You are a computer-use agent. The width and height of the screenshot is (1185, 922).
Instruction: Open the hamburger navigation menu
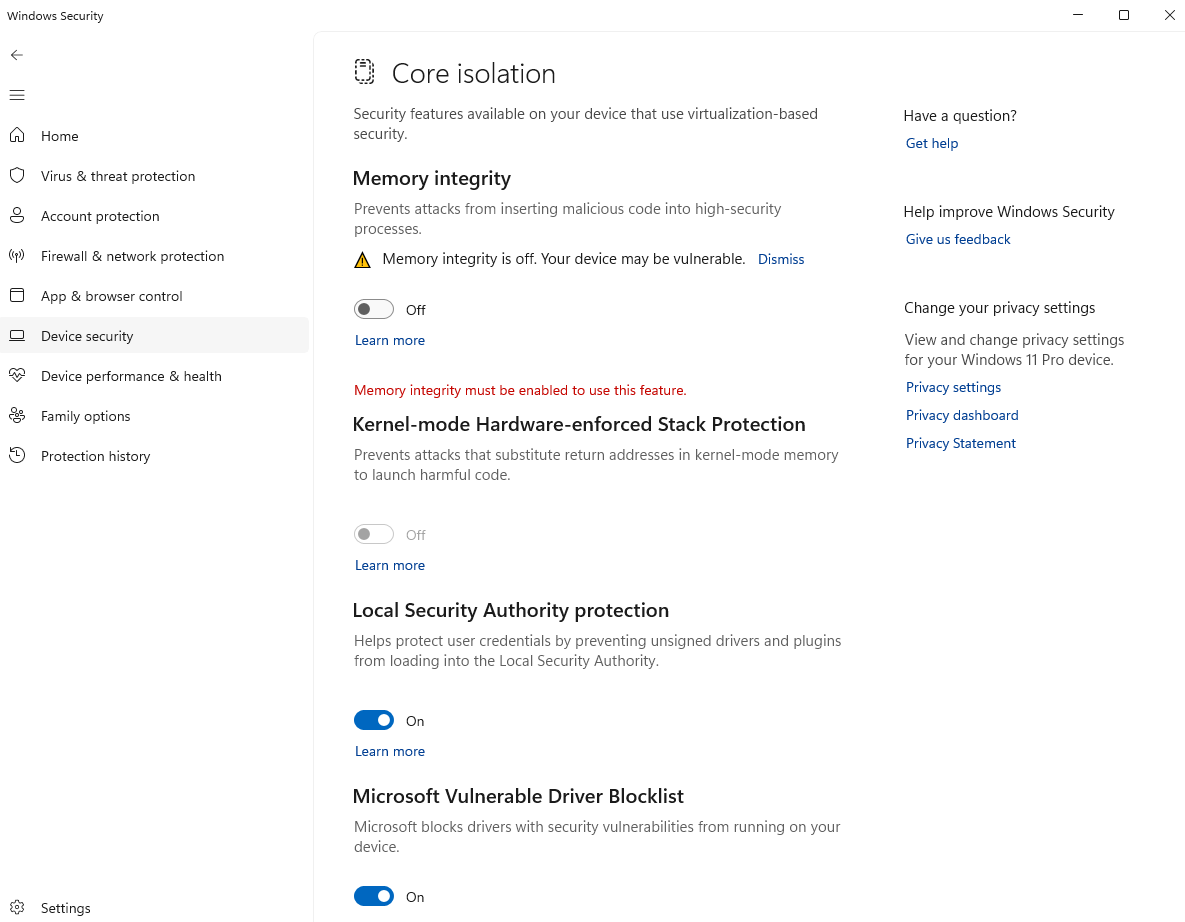coord(17,95)
